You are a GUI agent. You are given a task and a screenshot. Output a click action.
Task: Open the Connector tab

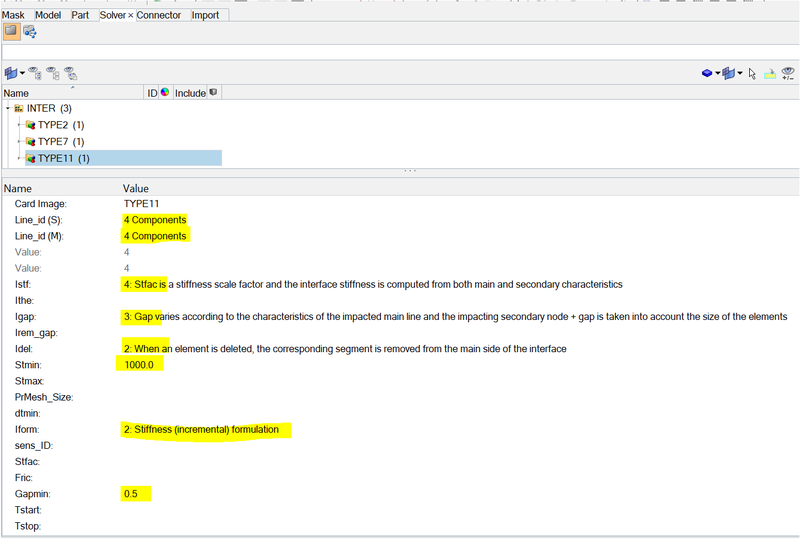[159, 15]
